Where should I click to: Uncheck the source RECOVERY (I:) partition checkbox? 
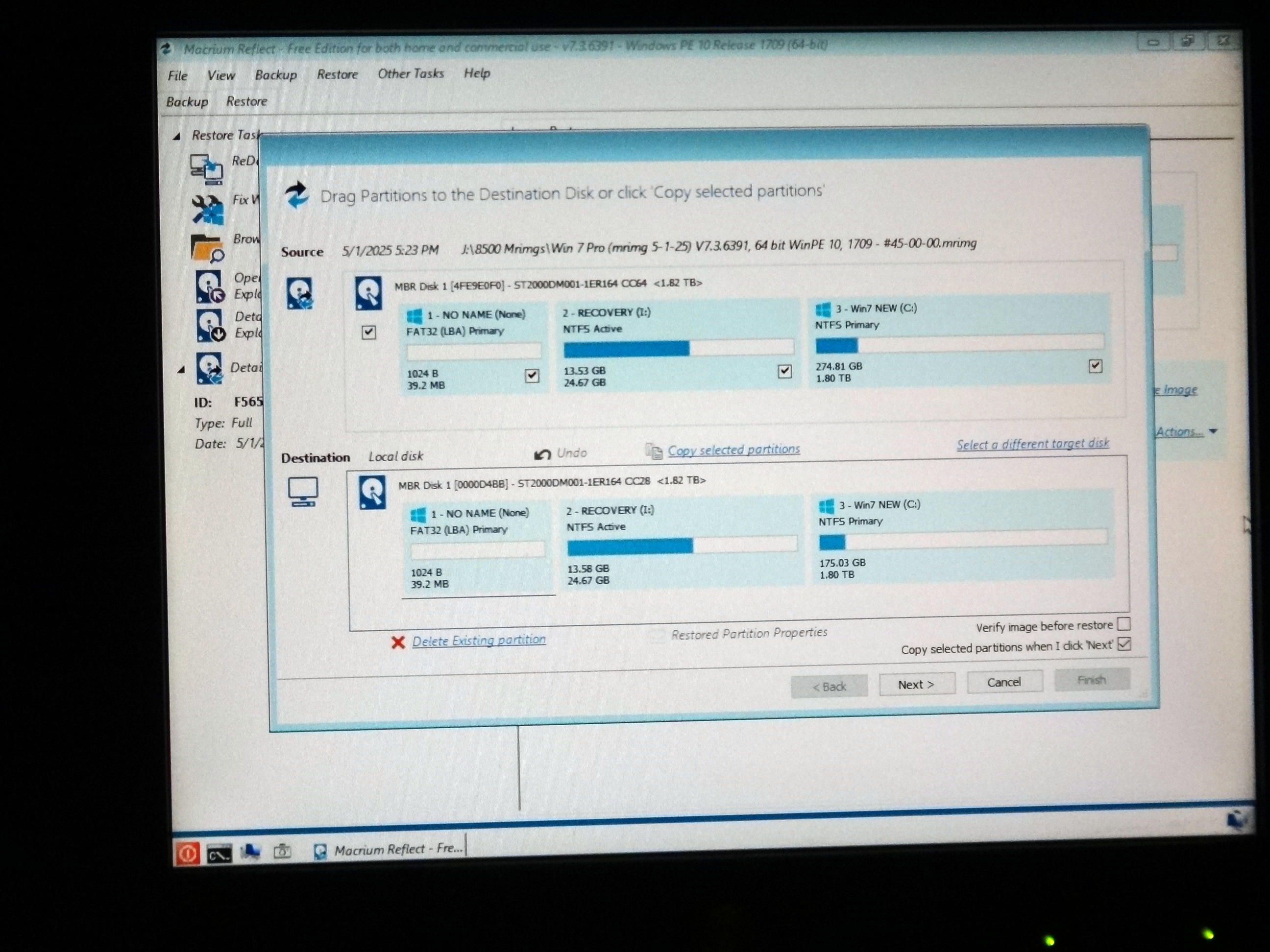[784, 371]
